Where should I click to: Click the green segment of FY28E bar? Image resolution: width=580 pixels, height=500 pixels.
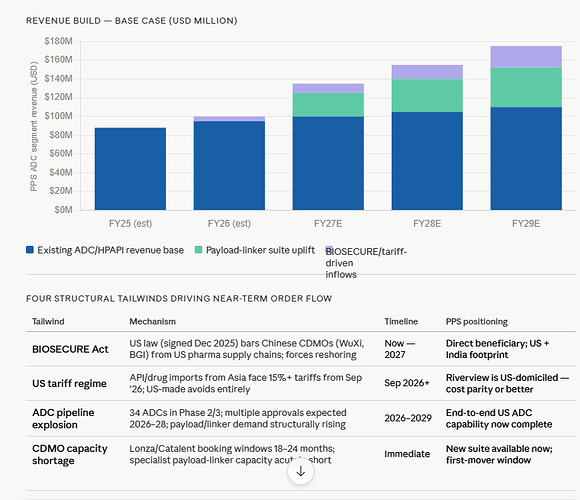pos(427,95)
